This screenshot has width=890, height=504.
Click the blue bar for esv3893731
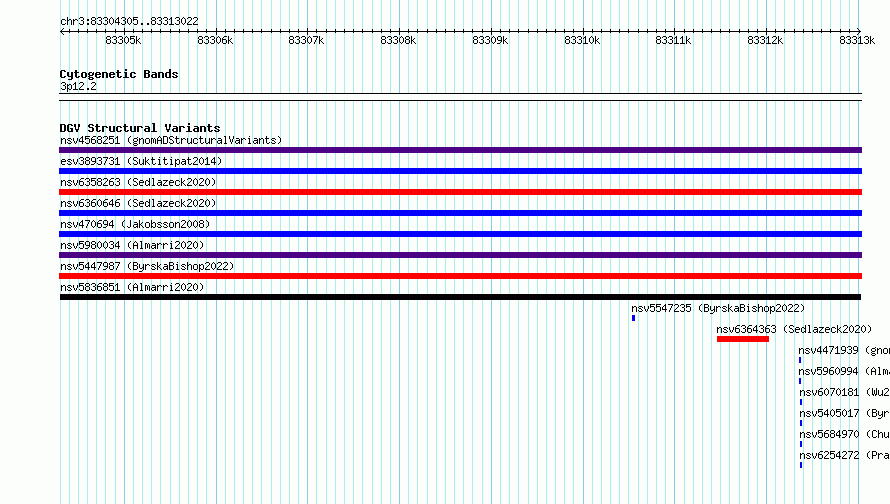click(x=460, y=171)
